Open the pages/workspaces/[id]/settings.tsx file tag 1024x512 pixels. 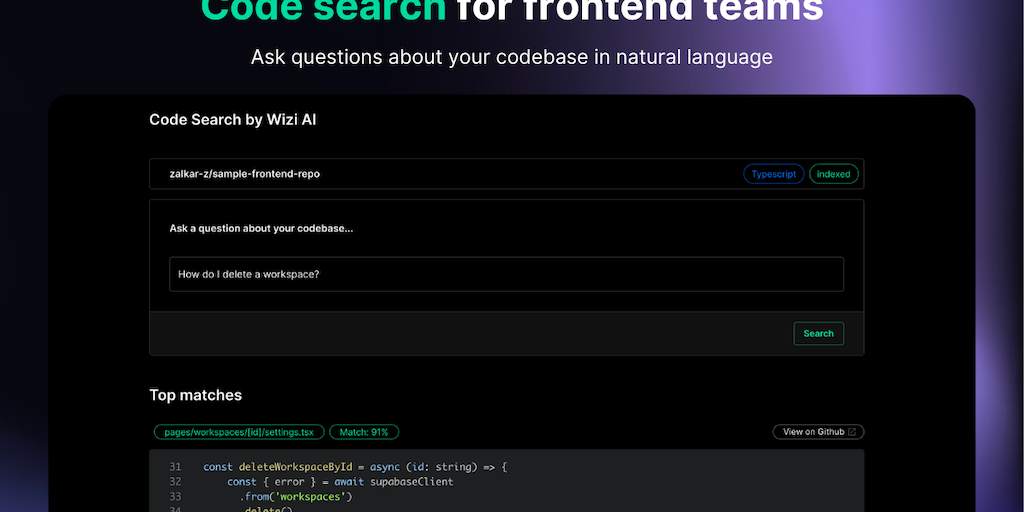239,432
